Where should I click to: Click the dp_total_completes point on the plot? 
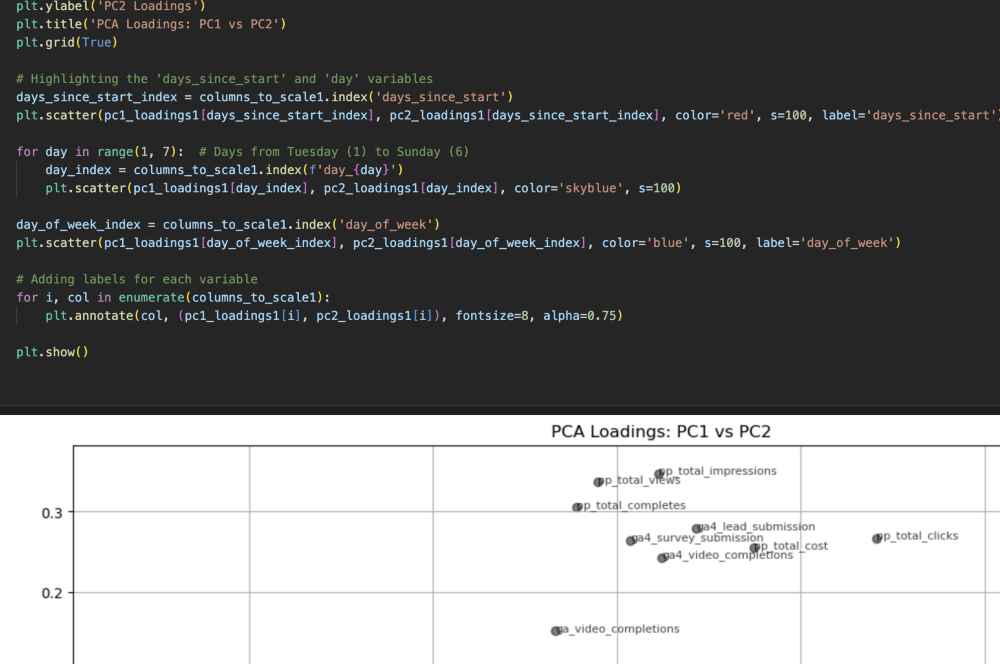click(x=578, y=506)
